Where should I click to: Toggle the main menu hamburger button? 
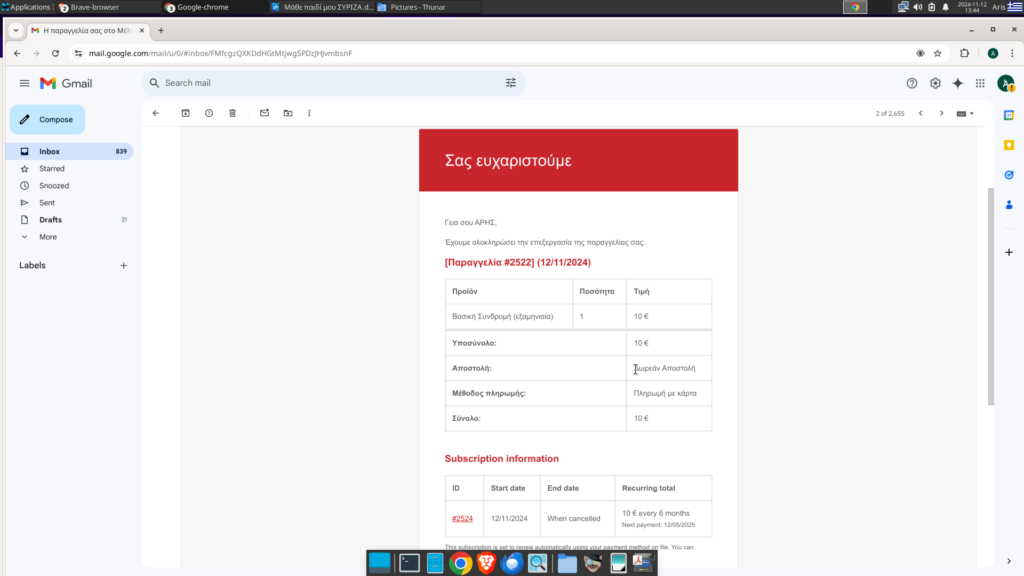pyautogui.click(x=24, y=83)
